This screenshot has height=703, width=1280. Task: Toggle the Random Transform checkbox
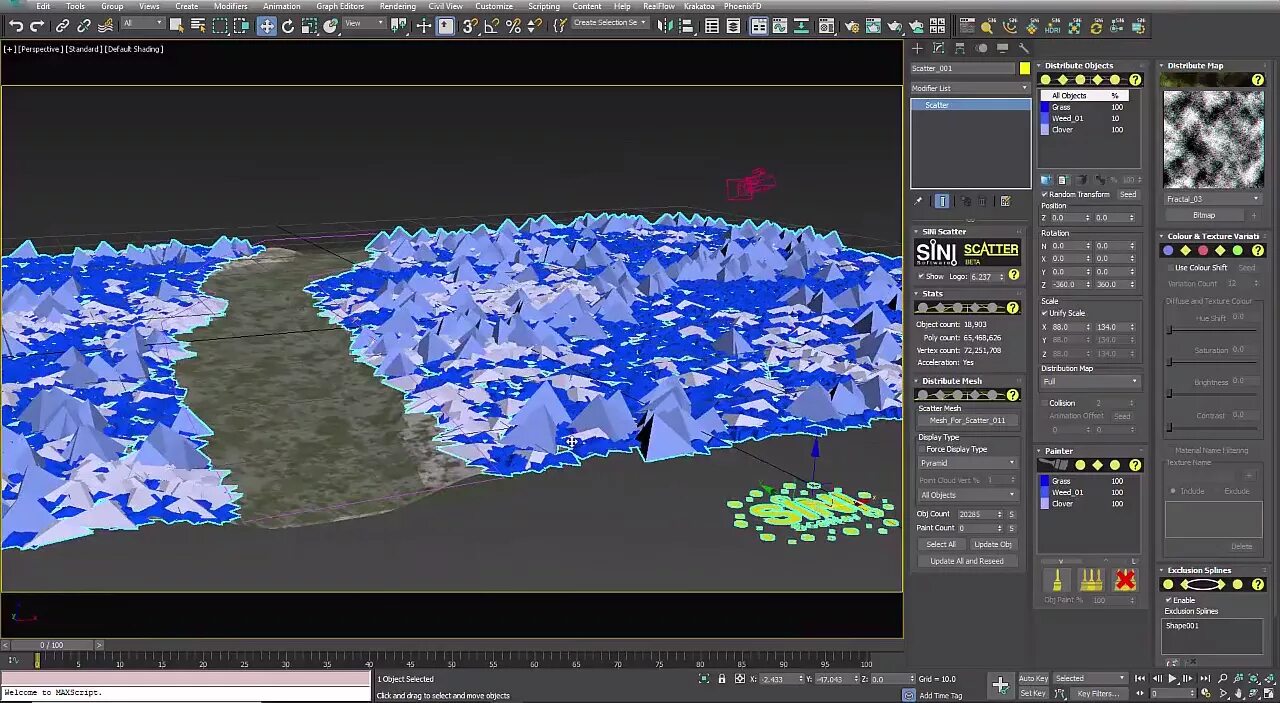[x=1045, y=194]
